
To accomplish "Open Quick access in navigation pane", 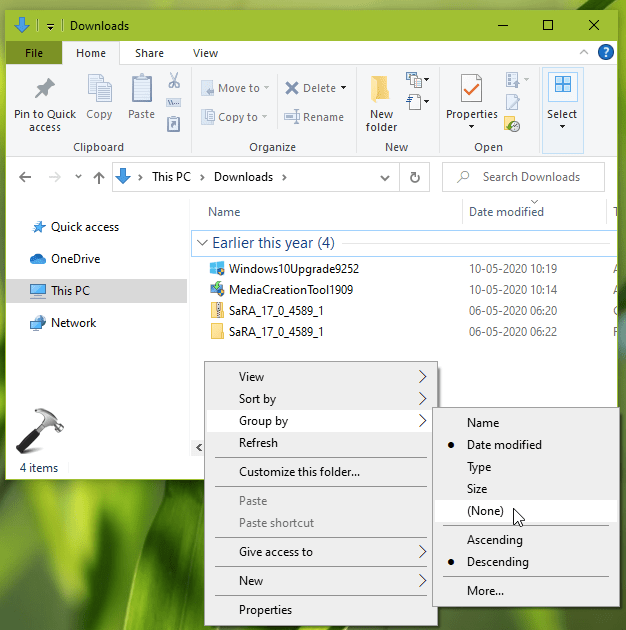I will pos(76,227).
